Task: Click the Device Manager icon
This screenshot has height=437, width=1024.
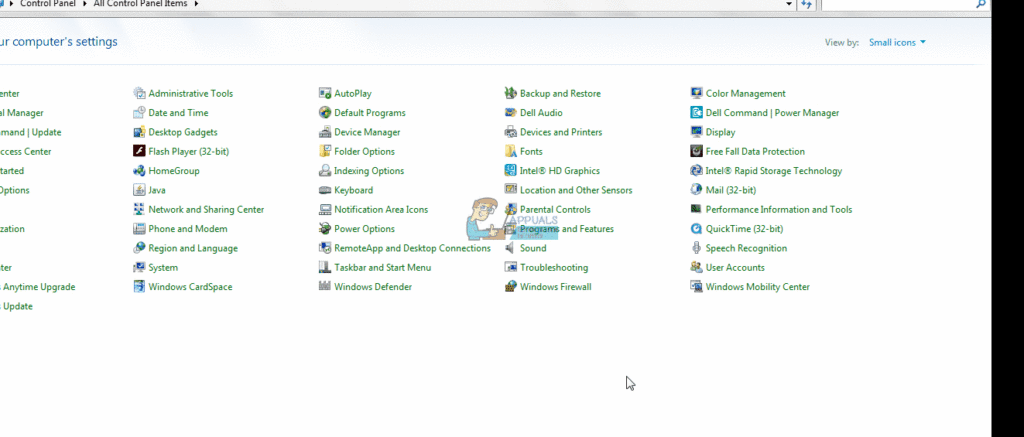Action: click(325, 132)
